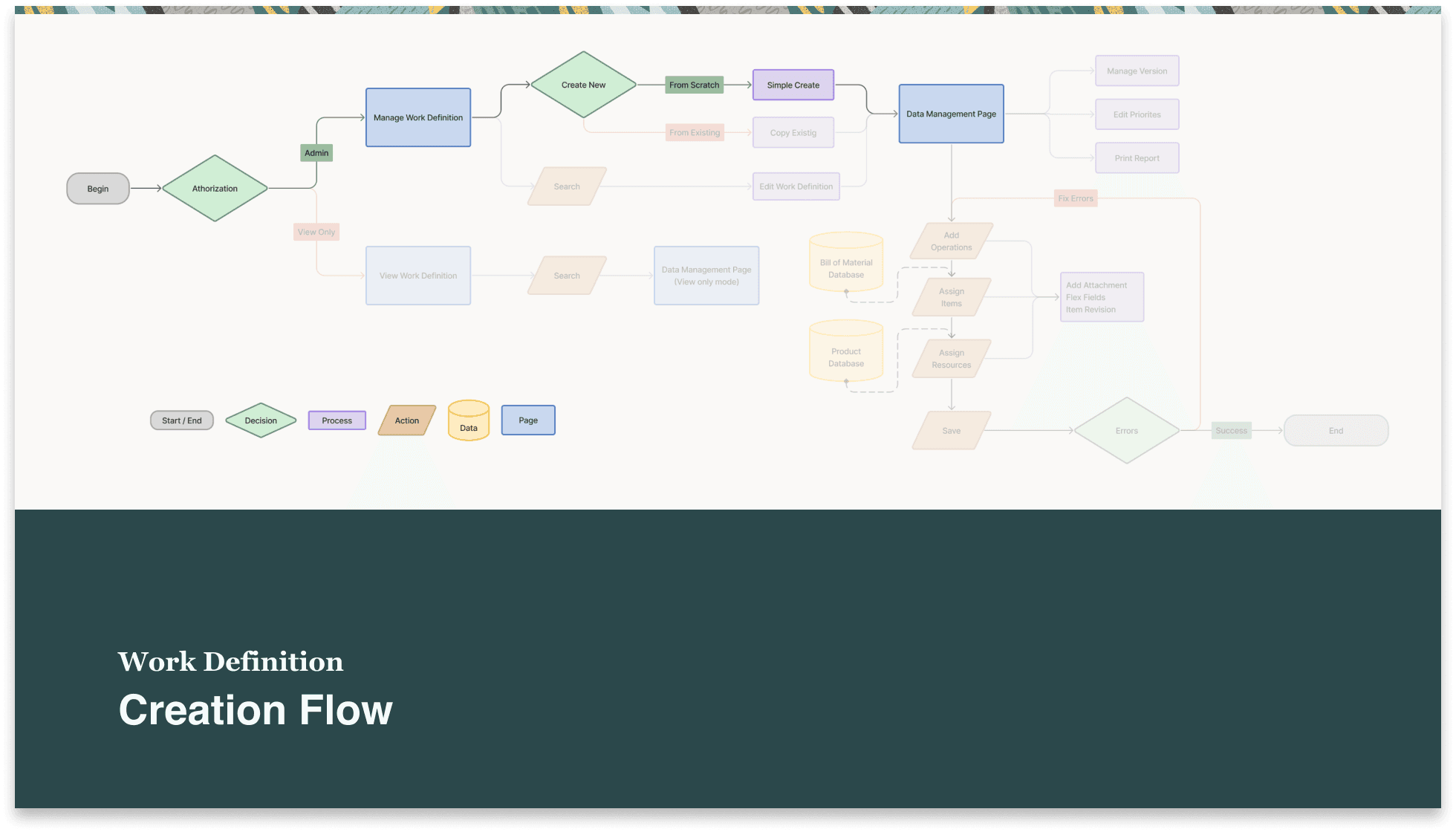Click the yellow Data cylinder legend shape
Viewport: 1456px width, 832px height.
click(x=469, y=421)
